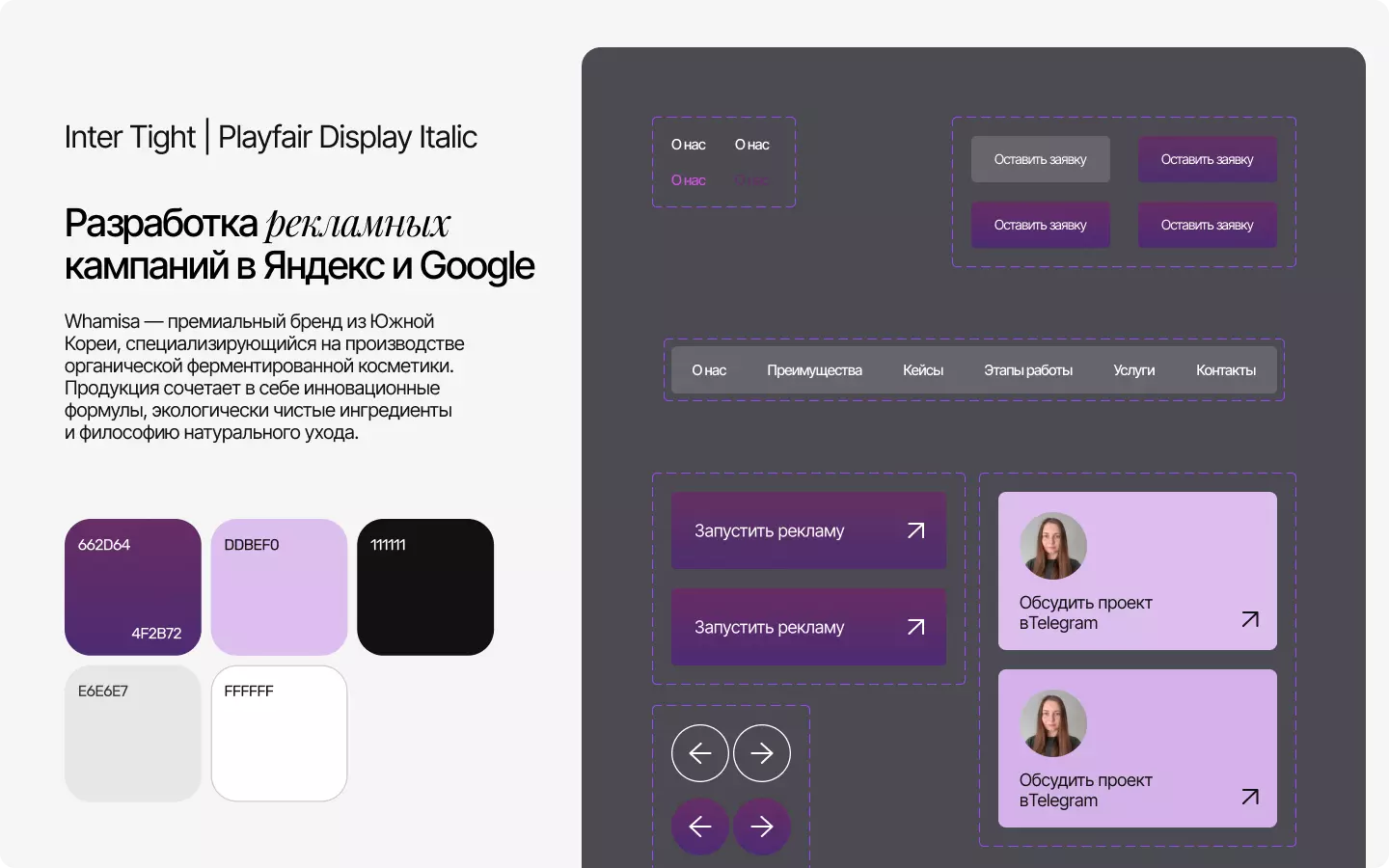Viewport: 1389px width, 868px height.
Task: Open Преимущества in the navigation bar
Action: (x=814, y=370)
